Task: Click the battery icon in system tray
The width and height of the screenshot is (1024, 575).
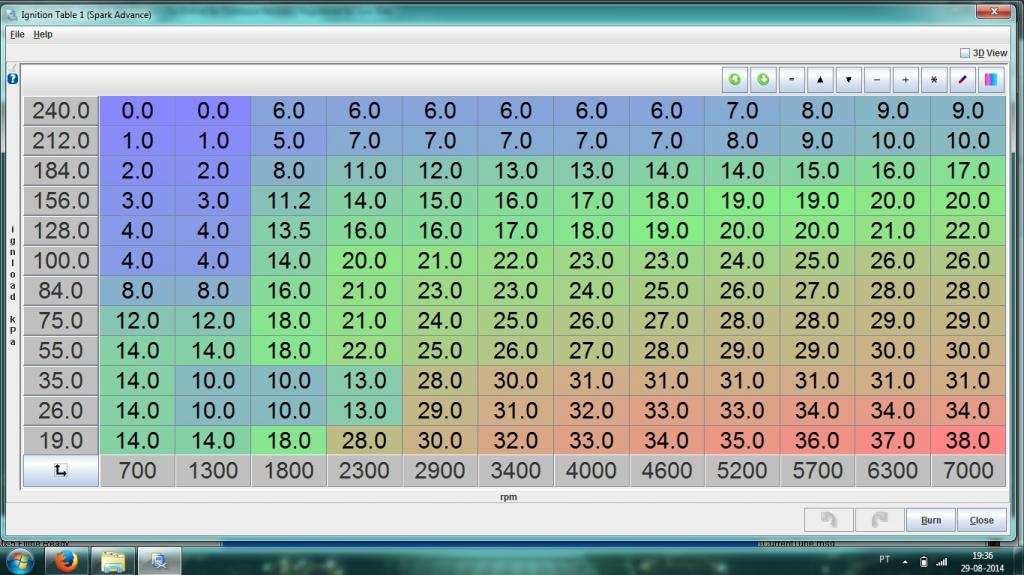Action: click(923, 562)
